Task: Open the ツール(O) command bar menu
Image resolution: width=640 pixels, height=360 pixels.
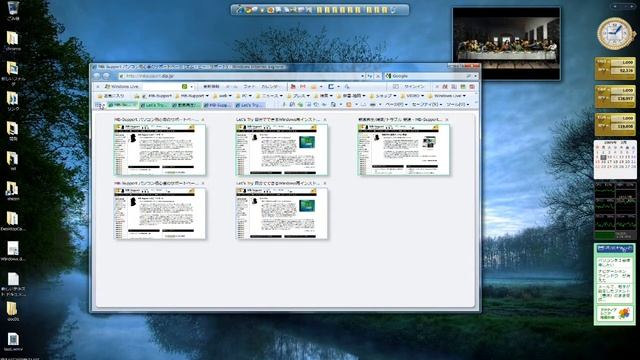Action: pyautogui.click(x=457, y=104)
